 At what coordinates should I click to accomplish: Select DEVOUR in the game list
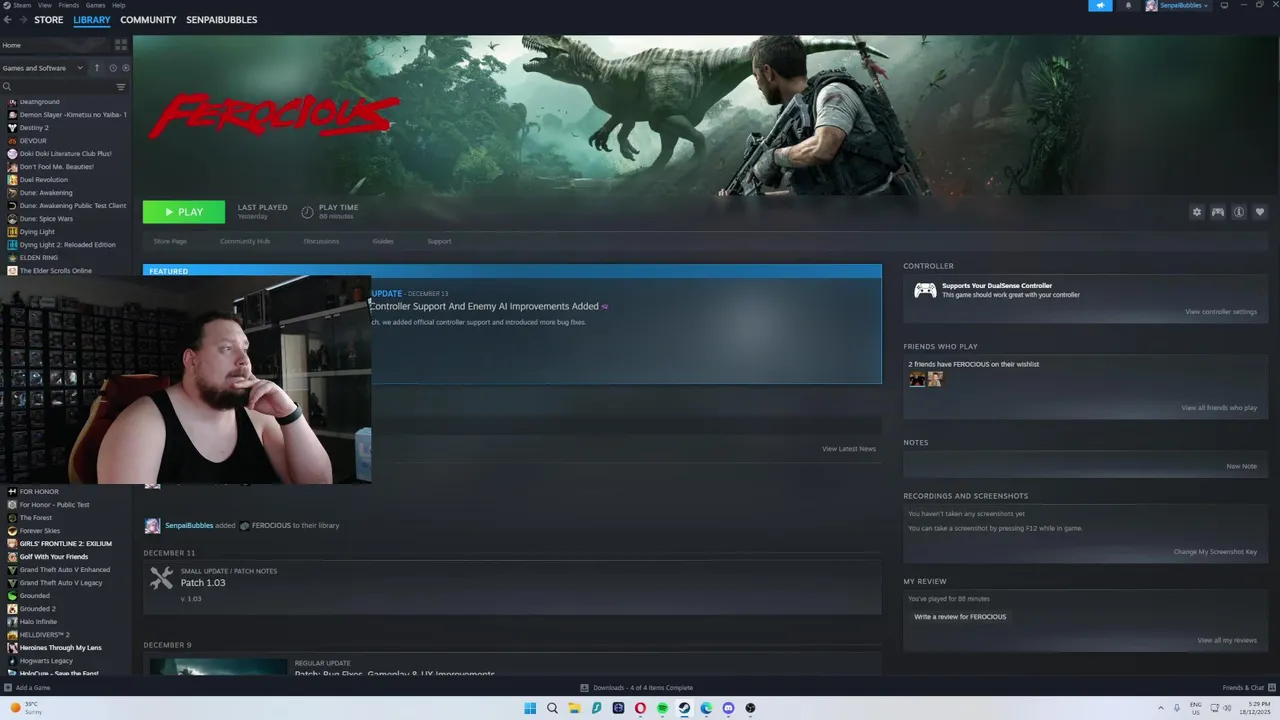tap(33, 141)
